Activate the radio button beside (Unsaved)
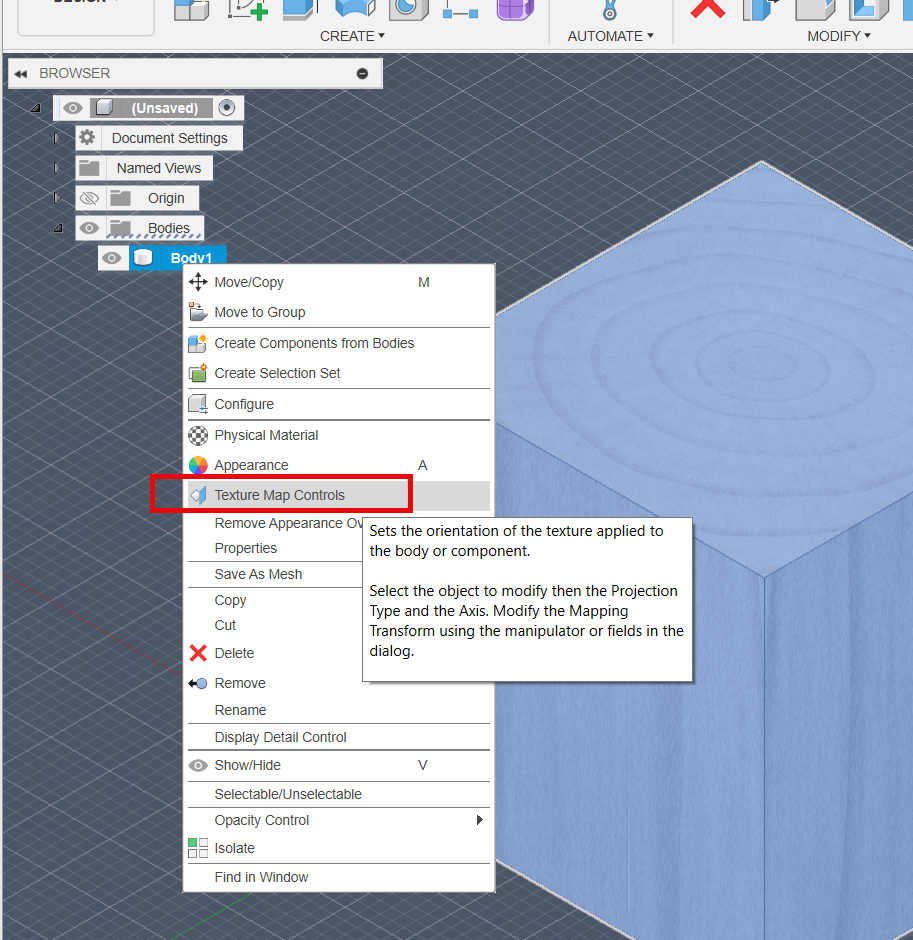913x940 pixels. (x=226, y=107)
